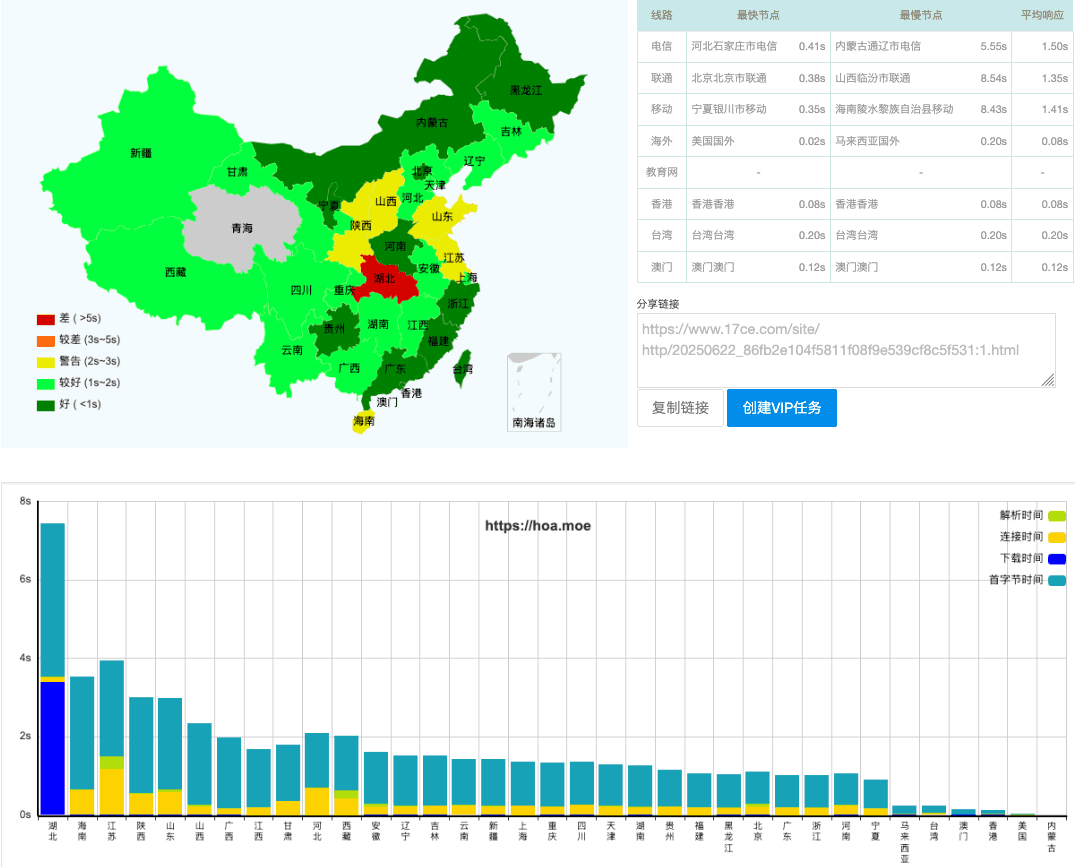This screenshot has height=867, width=1076.
Task: Click the 联通 row label
Action: coord(662,78)
